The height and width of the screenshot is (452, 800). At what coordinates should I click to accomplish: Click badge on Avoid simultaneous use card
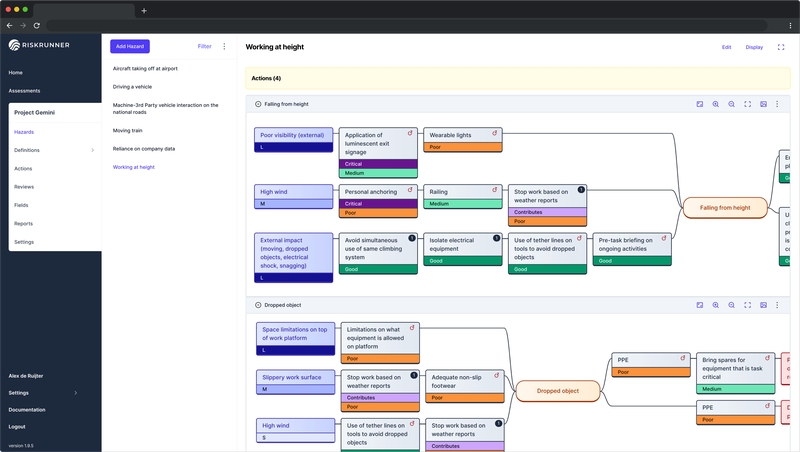pyautogui.click(x=411, y=238)
